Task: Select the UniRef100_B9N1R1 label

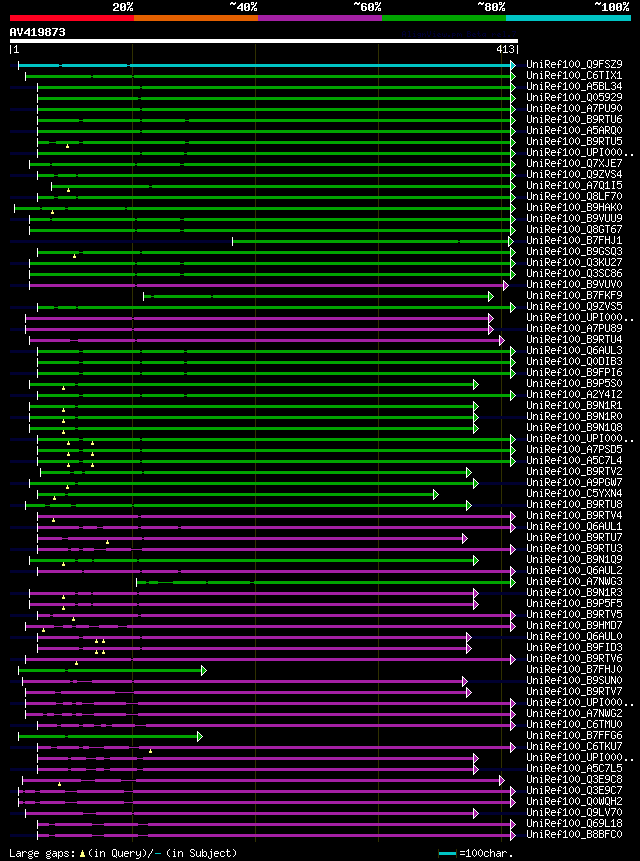Action: [x=574, y=405]
